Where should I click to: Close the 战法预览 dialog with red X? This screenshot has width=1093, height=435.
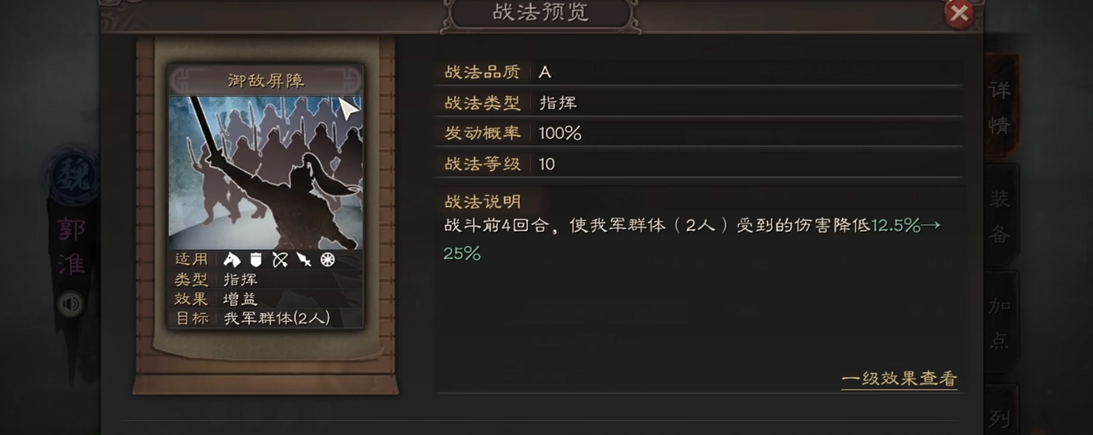959,13
